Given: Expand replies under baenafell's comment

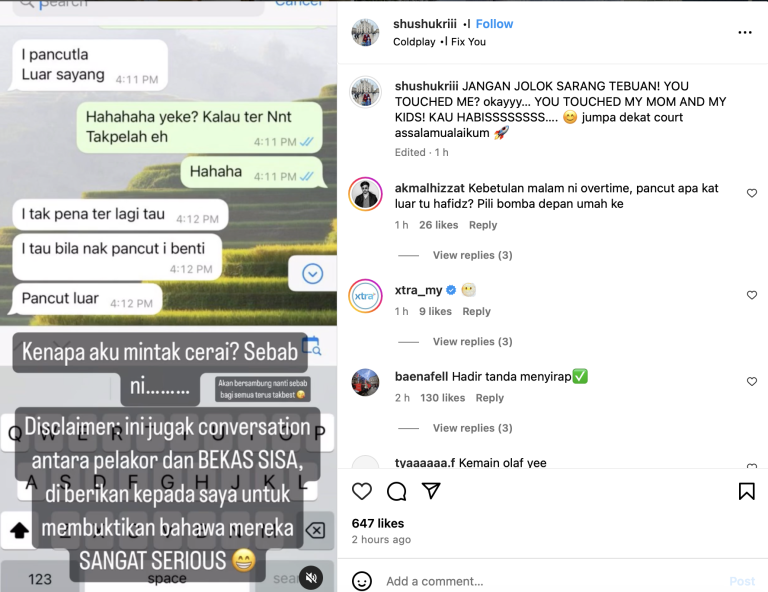Looking at the screenshot, I should click(472, 428).
